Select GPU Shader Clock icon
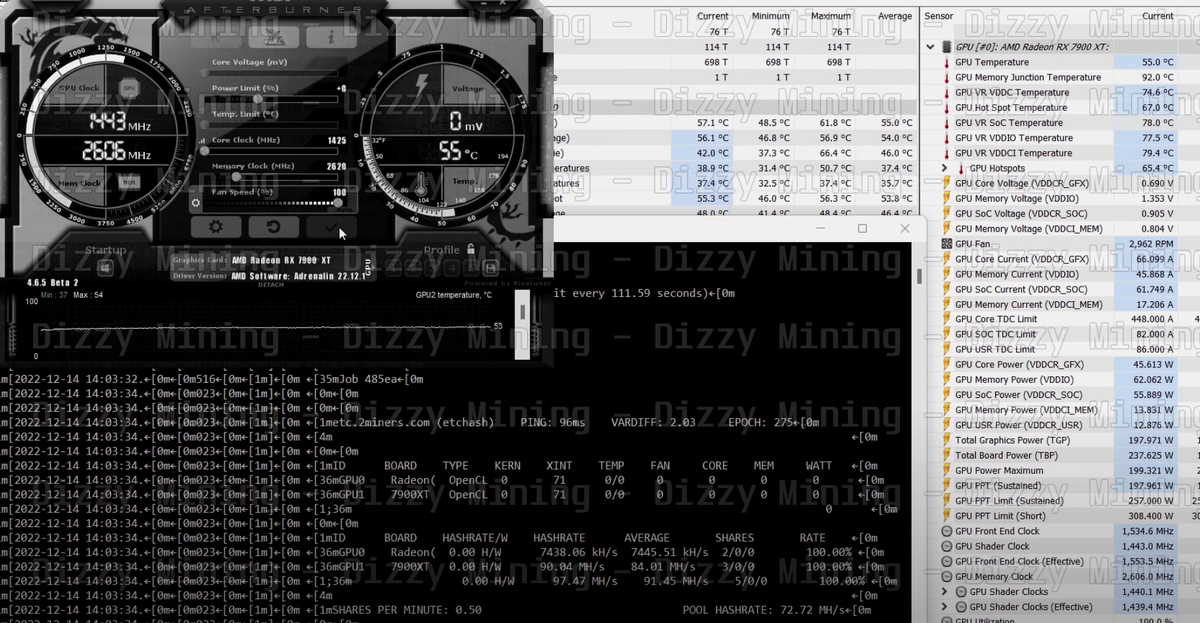The image size is (1200, 623). coord(947,546)
